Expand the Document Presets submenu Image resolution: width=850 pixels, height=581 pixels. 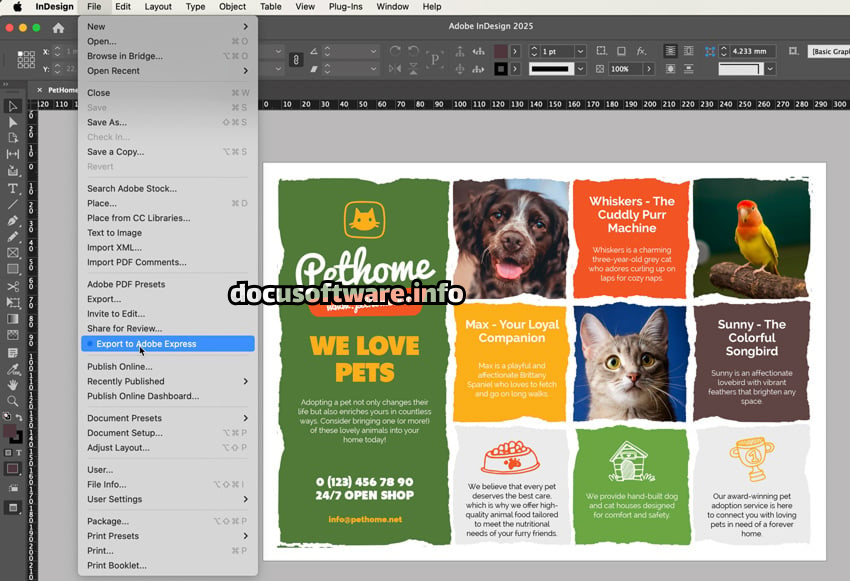(168, 418)
